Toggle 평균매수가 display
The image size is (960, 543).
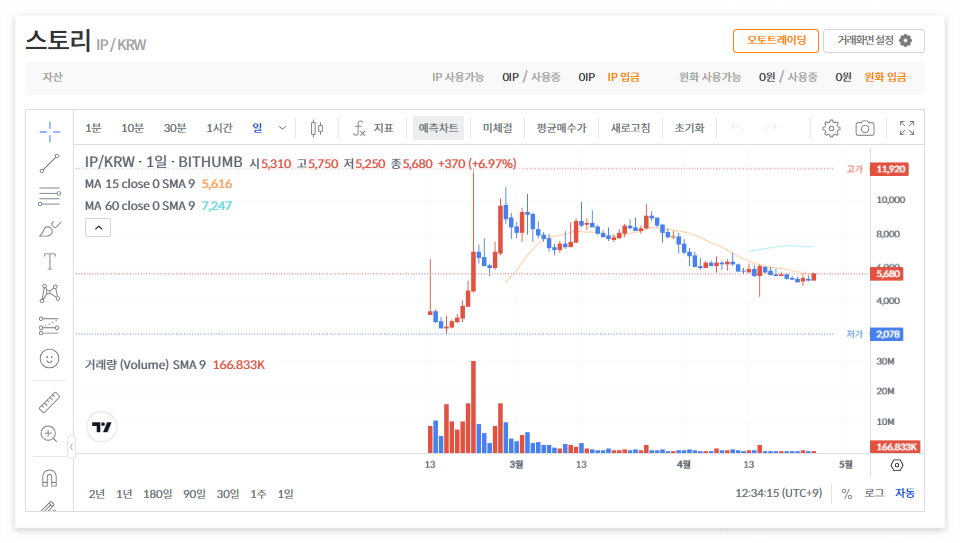click(x=561, y=128)
